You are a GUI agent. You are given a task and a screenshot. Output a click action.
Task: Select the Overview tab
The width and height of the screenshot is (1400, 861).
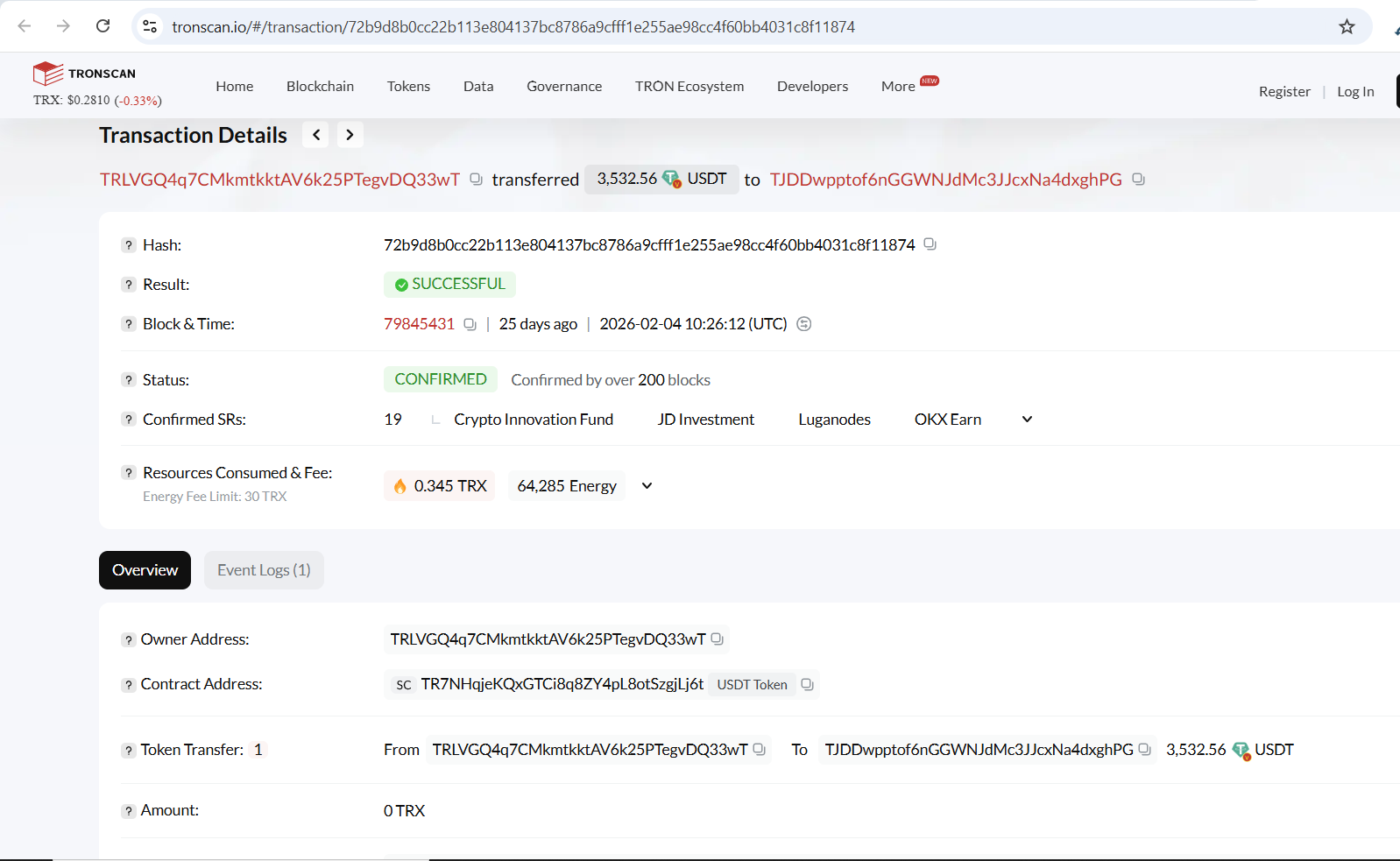pyautogui.click(x=145, y=570)
